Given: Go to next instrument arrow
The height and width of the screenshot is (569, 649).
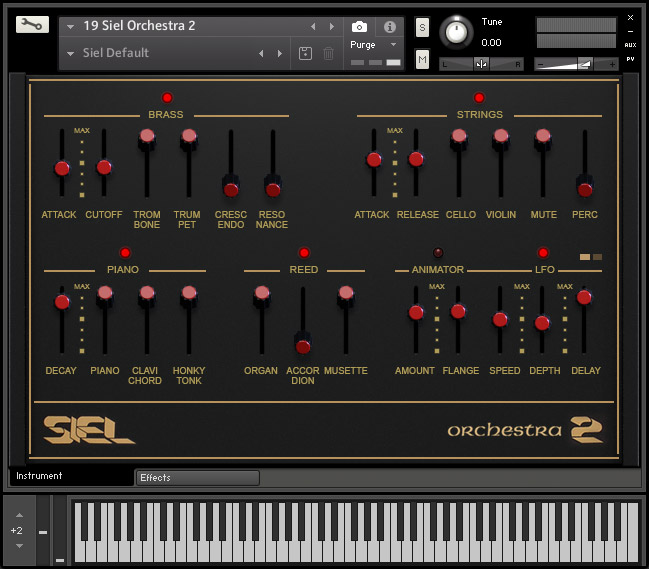Looking at the screenshot, I should [x=332, y=26].
